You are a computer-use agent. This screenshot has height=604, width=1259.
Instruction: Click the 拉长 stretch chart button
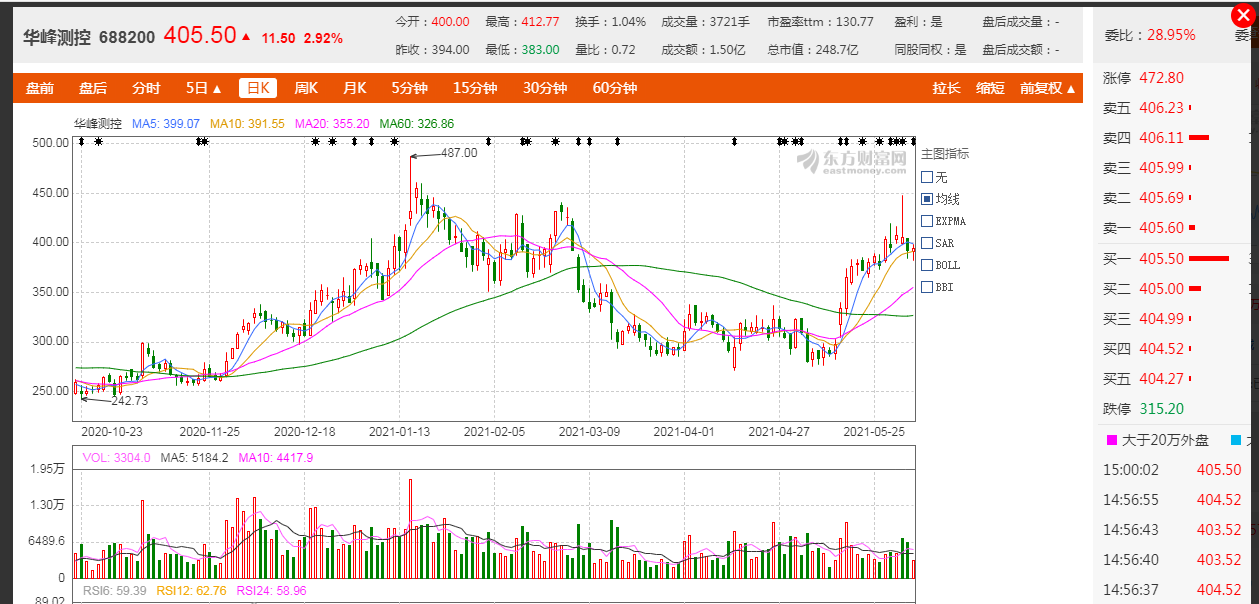pyautogui.click(x=946, y=88)
